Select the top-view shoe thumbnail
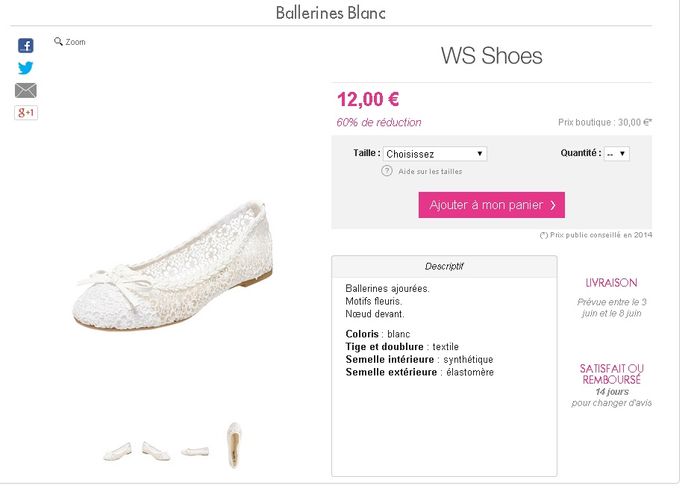Viewport: 700px width, 488px height. [x=234, y=444]
